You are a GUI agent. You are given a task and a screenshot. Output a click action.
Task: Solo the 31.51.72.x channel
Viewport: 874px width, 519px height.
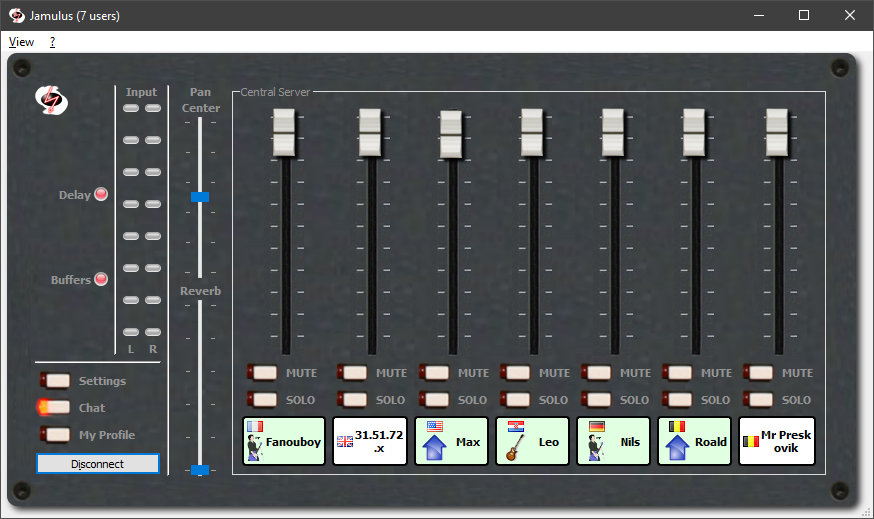(x=352, y=399)
